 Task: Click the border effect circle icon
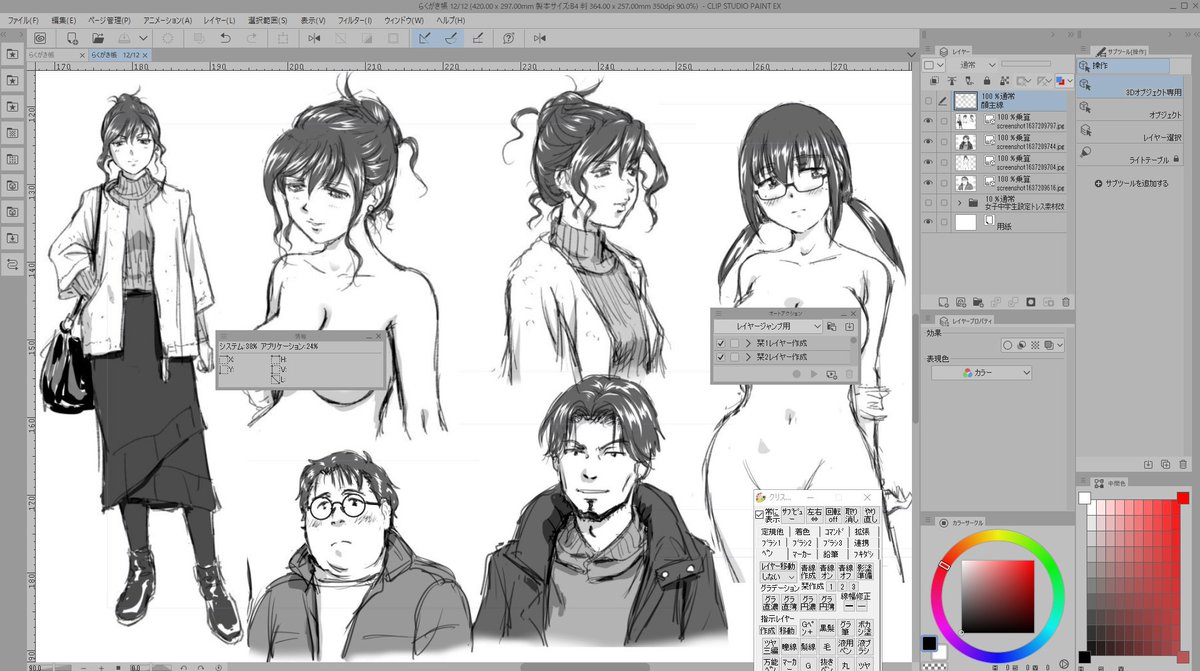(x=1007, y=345)
